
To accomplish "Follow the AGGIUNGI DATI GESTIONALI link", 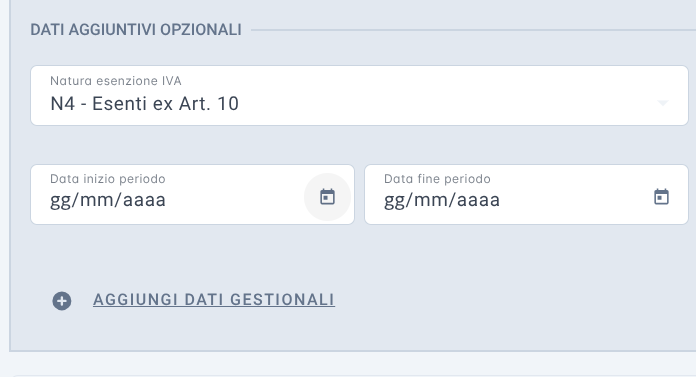I will tap(214, 300).
